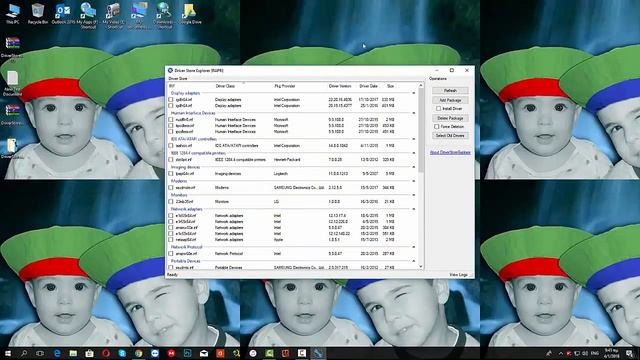Open taskbar Search magnifier
This screenshot has width=640, height=360.
(24, 353)
